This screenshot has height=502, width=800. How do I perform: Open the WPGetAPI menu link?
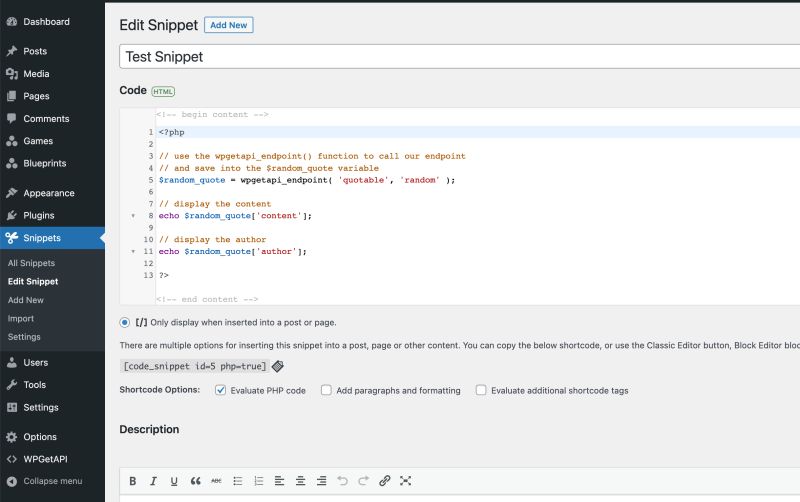(45, 459)
